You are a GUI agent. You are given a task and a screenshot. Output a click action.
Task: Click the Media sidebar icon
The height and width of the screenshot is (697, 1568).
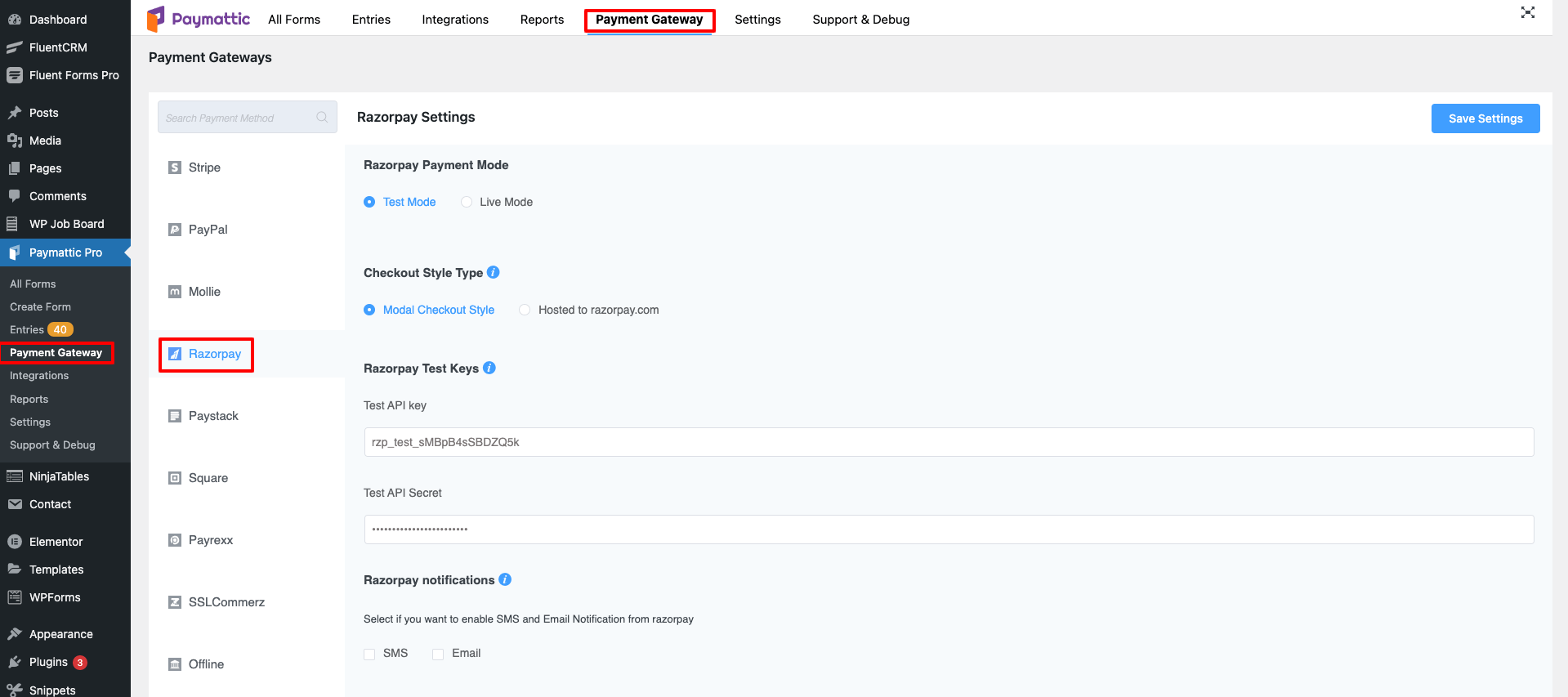[x=14, y=141]
